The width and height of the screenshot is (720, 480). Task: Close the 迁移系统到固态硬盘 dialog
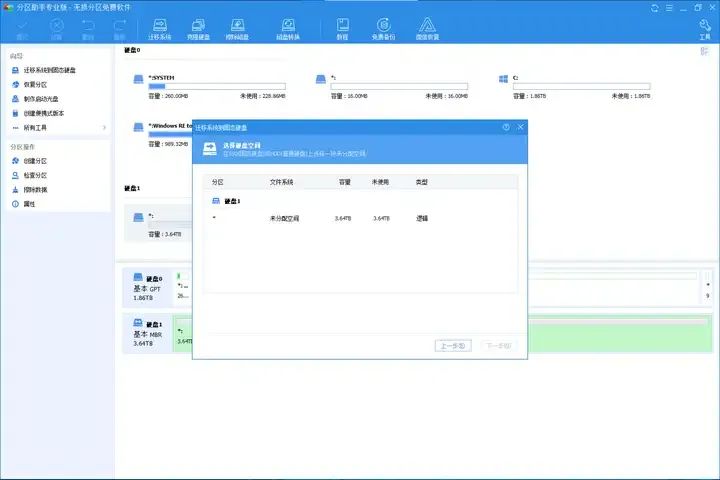point(520,127)
